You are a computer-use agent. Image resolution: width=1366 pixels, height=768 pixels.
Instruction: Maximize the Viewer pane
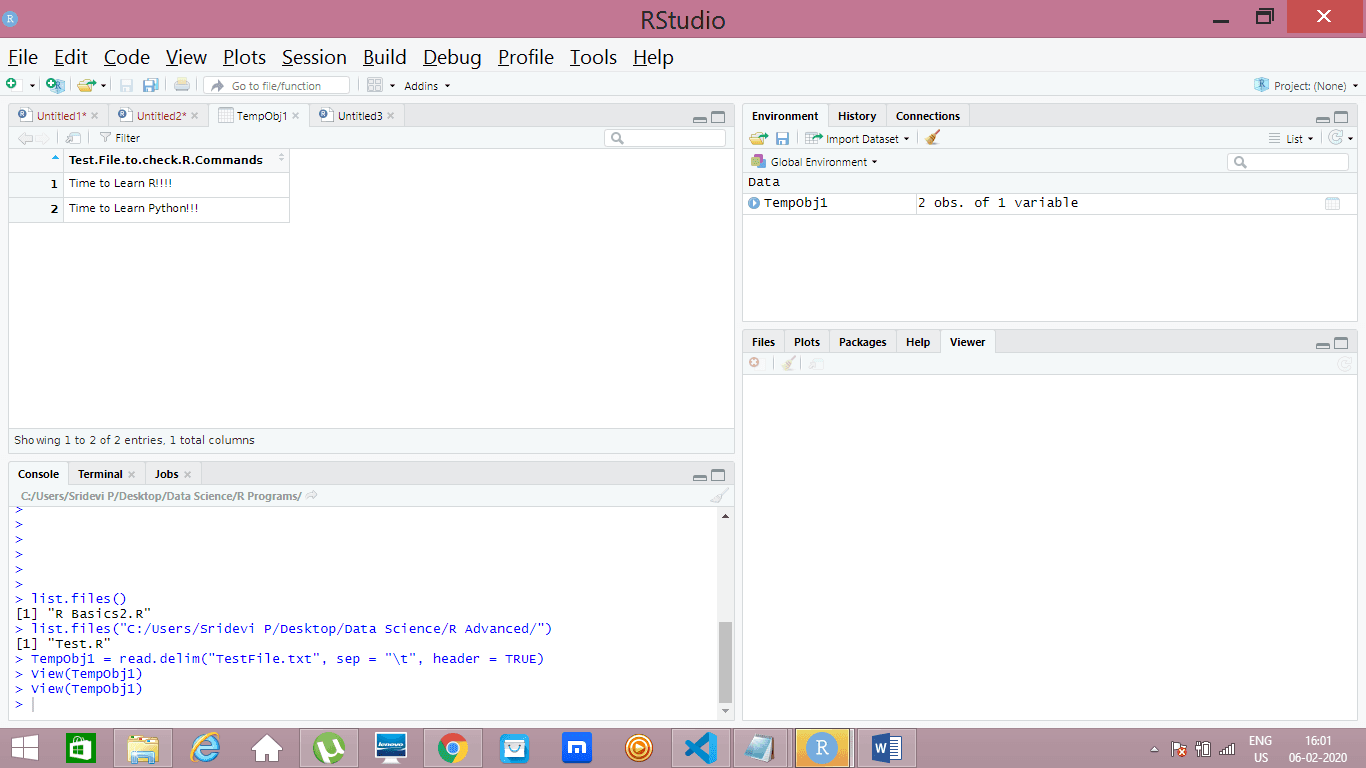coord(1341,343)
